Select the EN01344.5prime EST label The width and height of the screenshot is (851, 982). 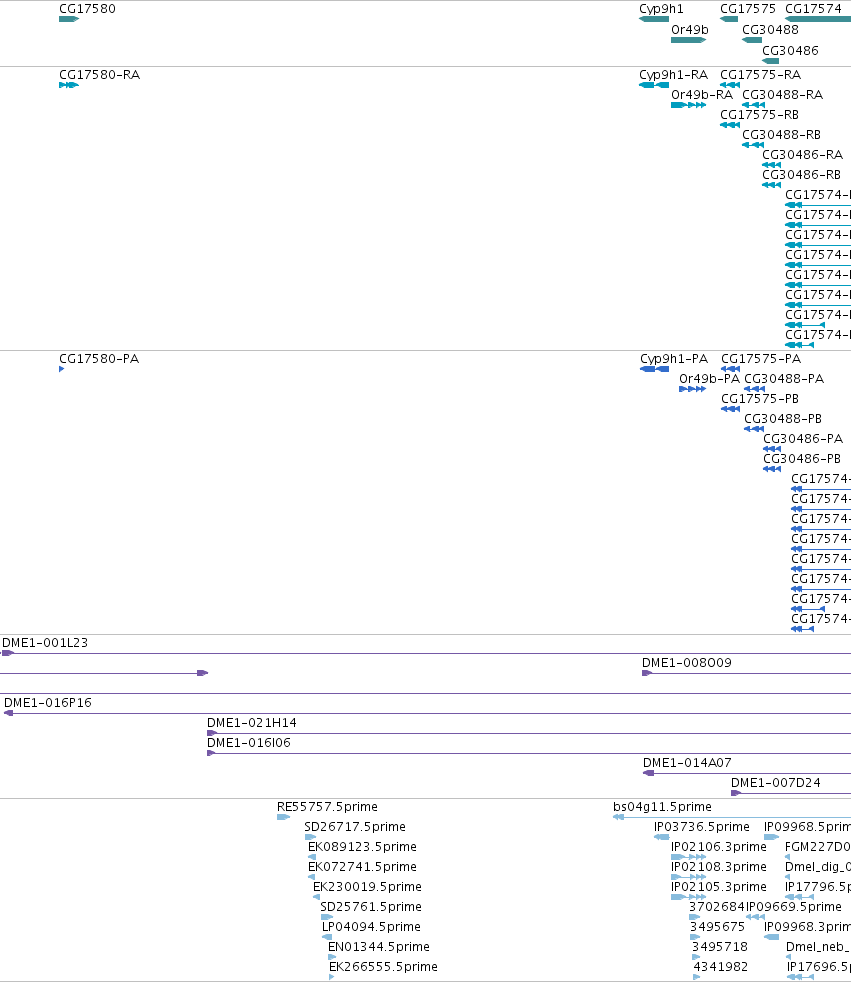click(379, 948)
